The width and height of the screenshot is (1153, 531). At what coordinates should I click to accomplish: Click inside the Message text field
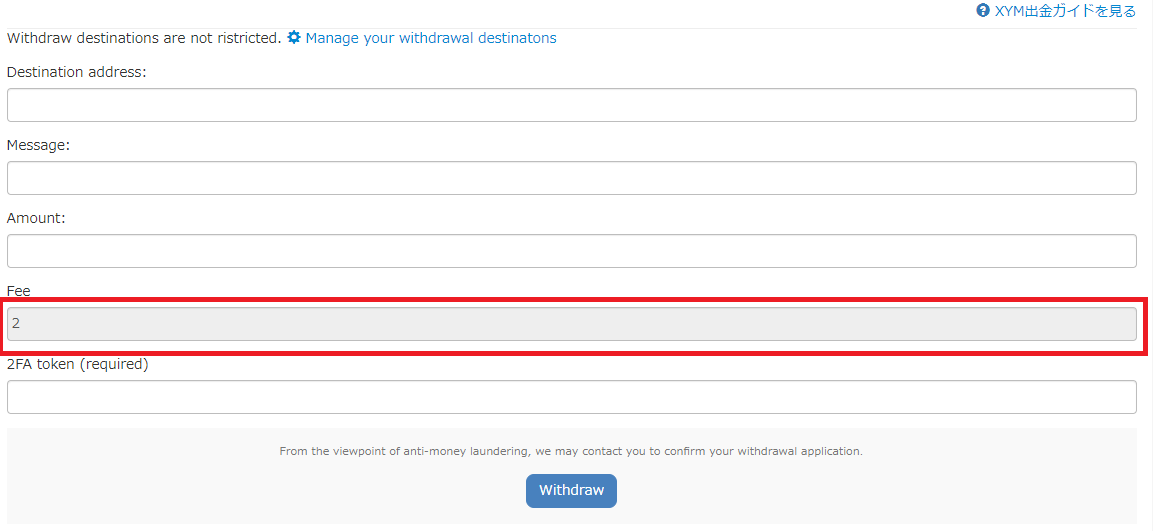point(571,178)
